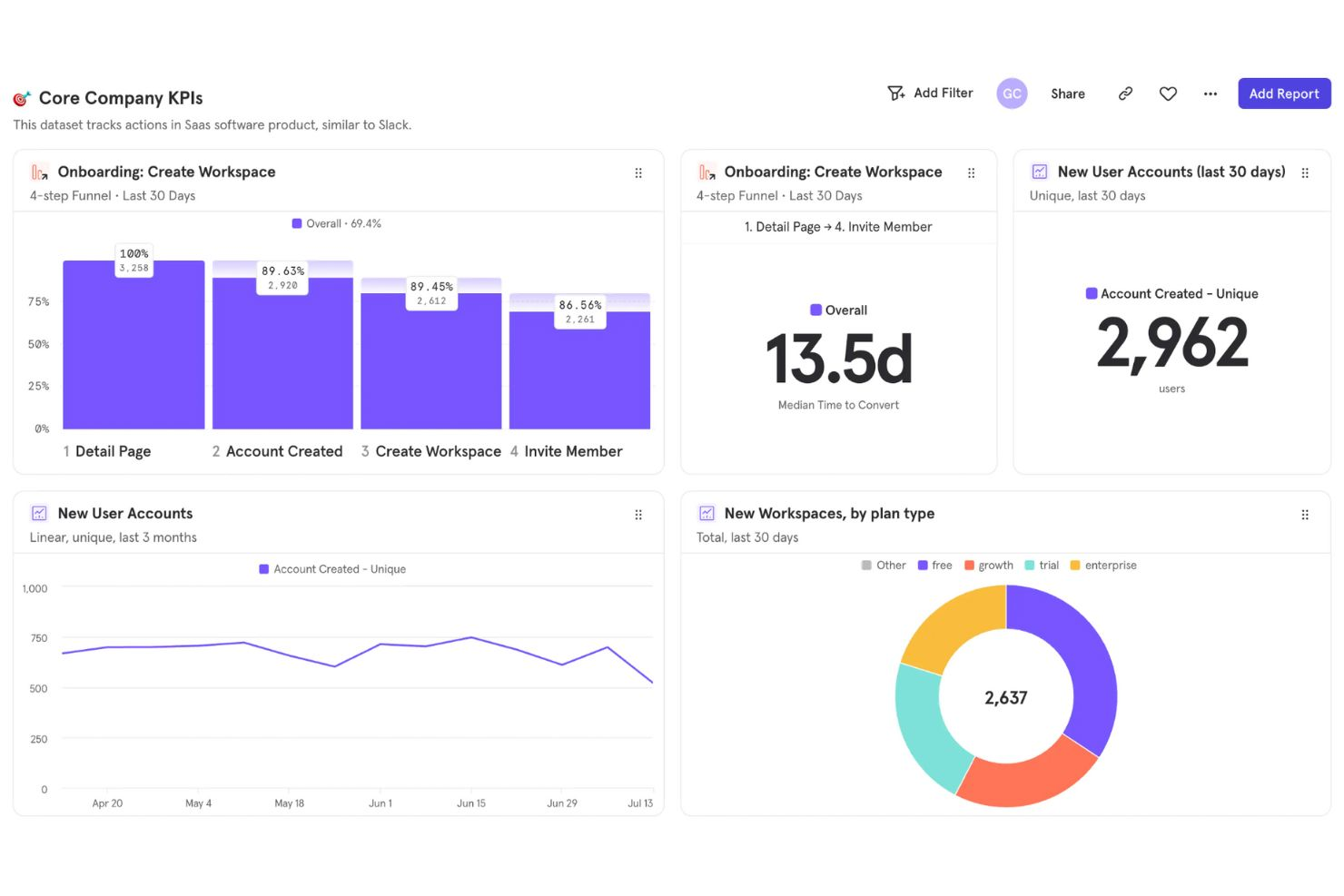Click Share to share the dashboard
Image resolution: width=1344 pixels, height=896 pixels.
1068,93
